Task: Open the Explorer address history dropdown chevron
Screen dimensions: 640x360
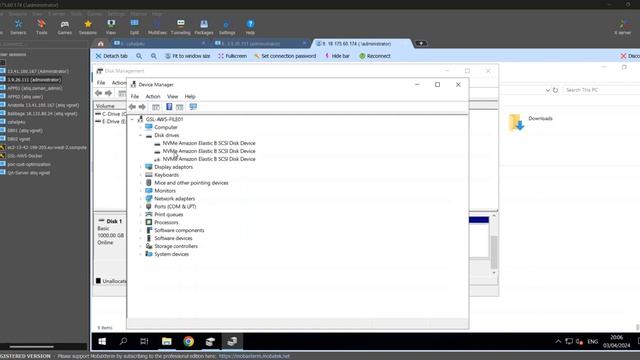Action: click(x=547, y=90)
